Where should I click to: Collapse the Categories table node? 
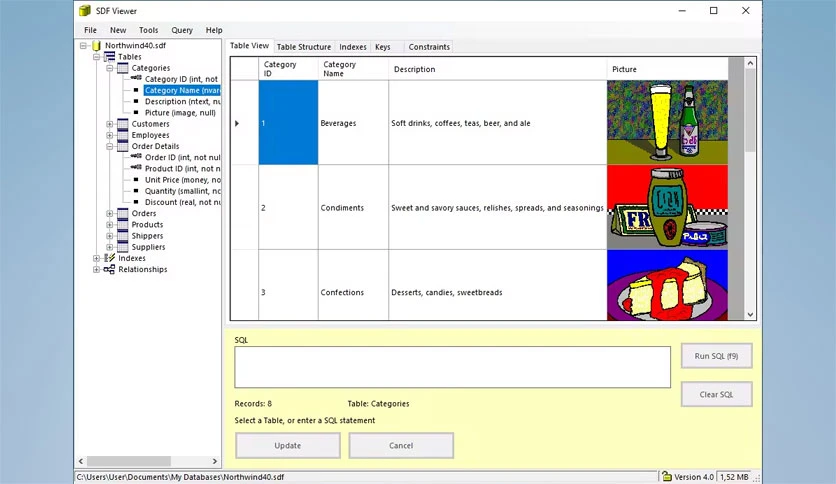click(109, 68)
